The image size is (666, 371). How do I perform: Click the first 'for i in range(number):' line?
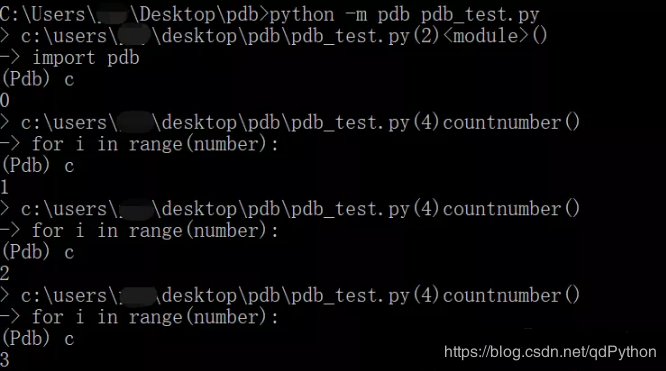pos(155,144)
